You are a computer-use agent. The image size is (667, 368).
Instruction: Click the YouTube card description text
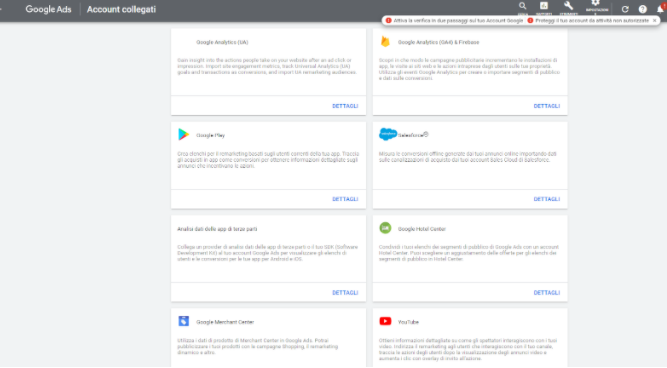click(x=468, y=350)
